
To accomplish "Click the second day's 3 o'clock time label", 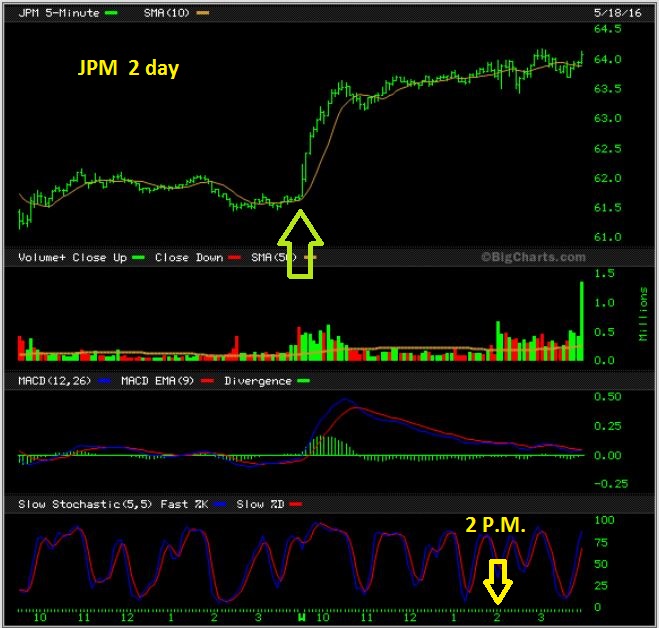I will click(x=541, y=617).
